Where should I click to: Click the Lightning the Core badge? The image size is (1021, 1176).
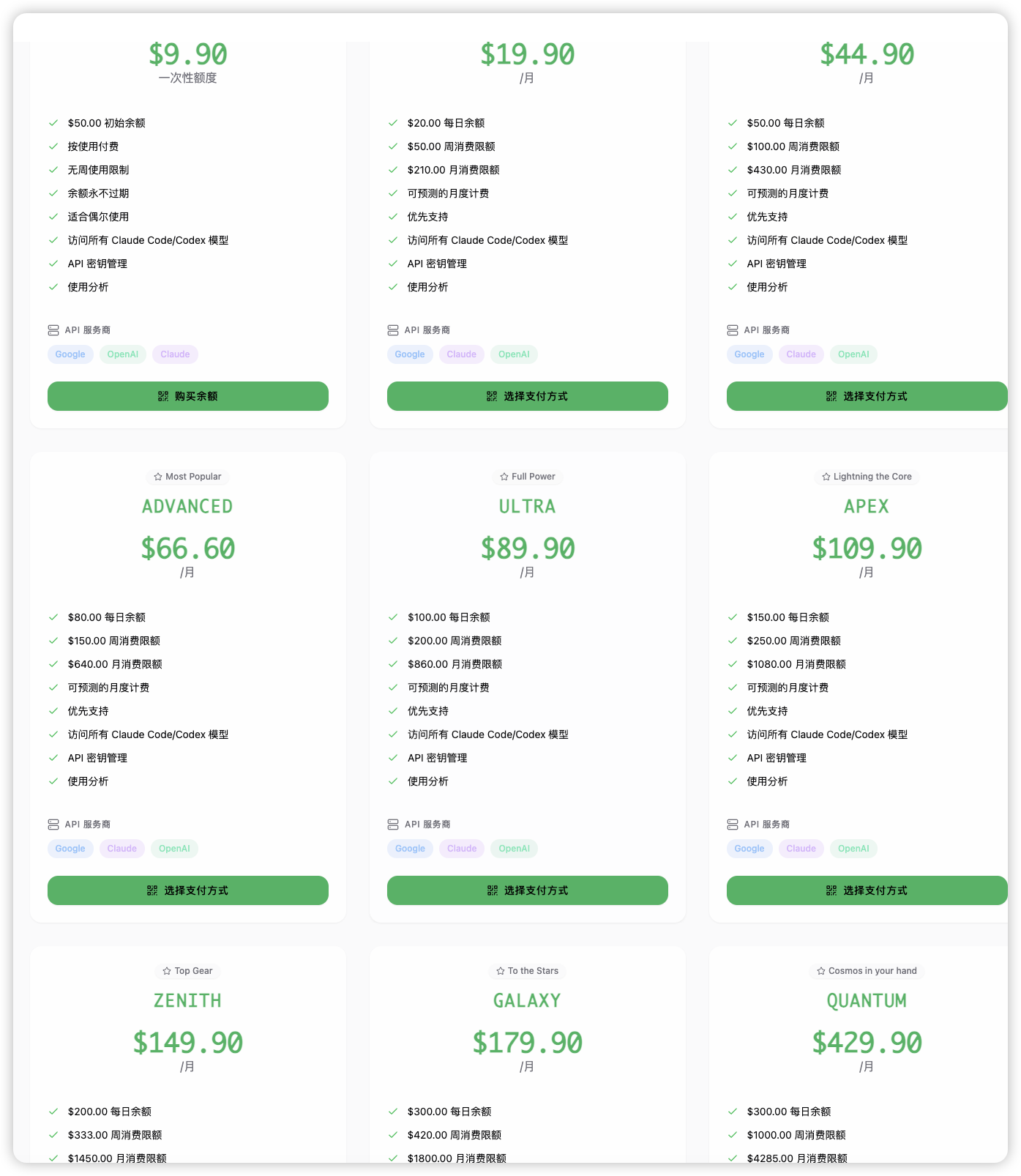point(867,477)
